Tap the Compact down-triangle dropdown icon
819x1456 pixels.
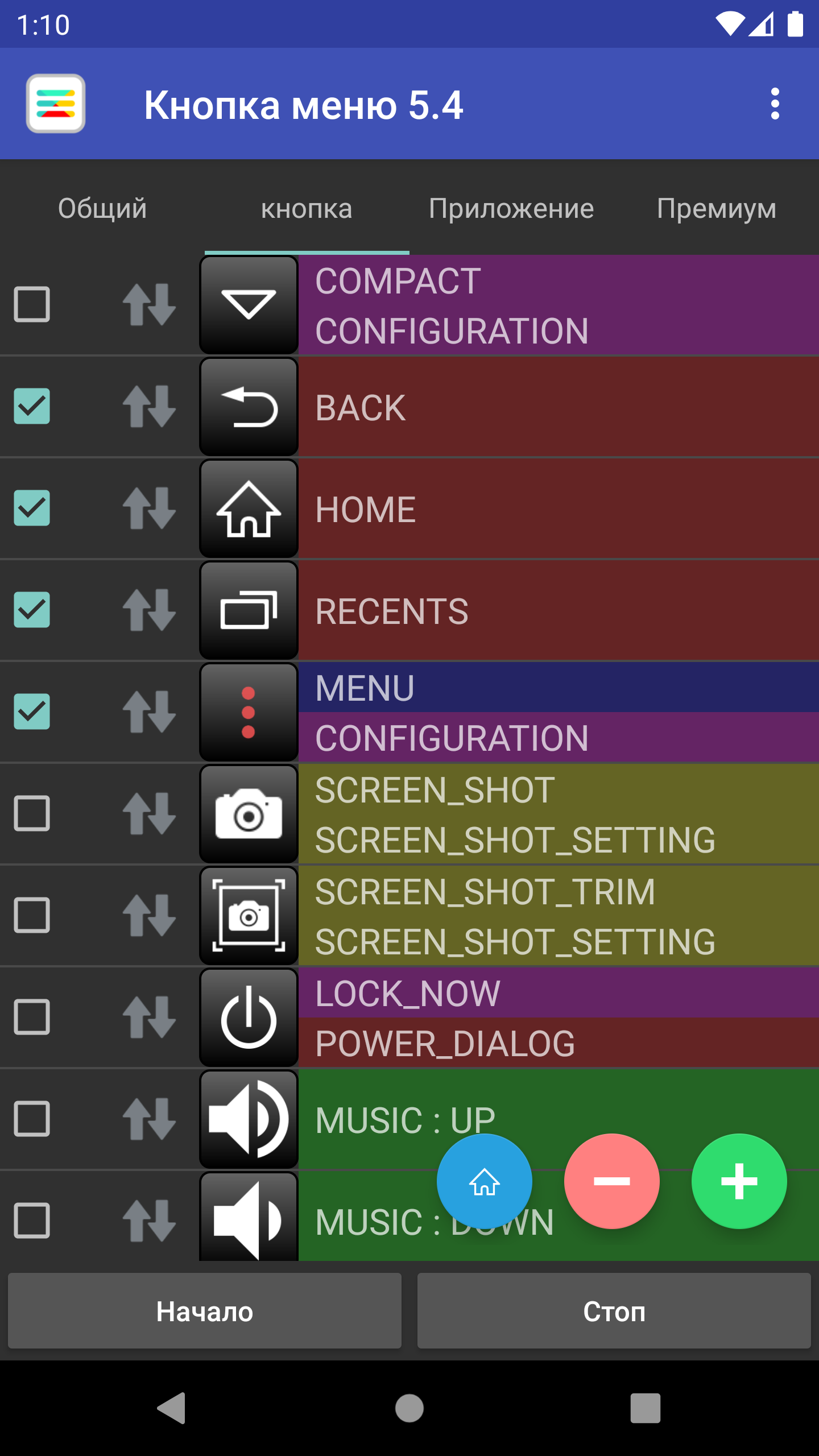[249, 305]
